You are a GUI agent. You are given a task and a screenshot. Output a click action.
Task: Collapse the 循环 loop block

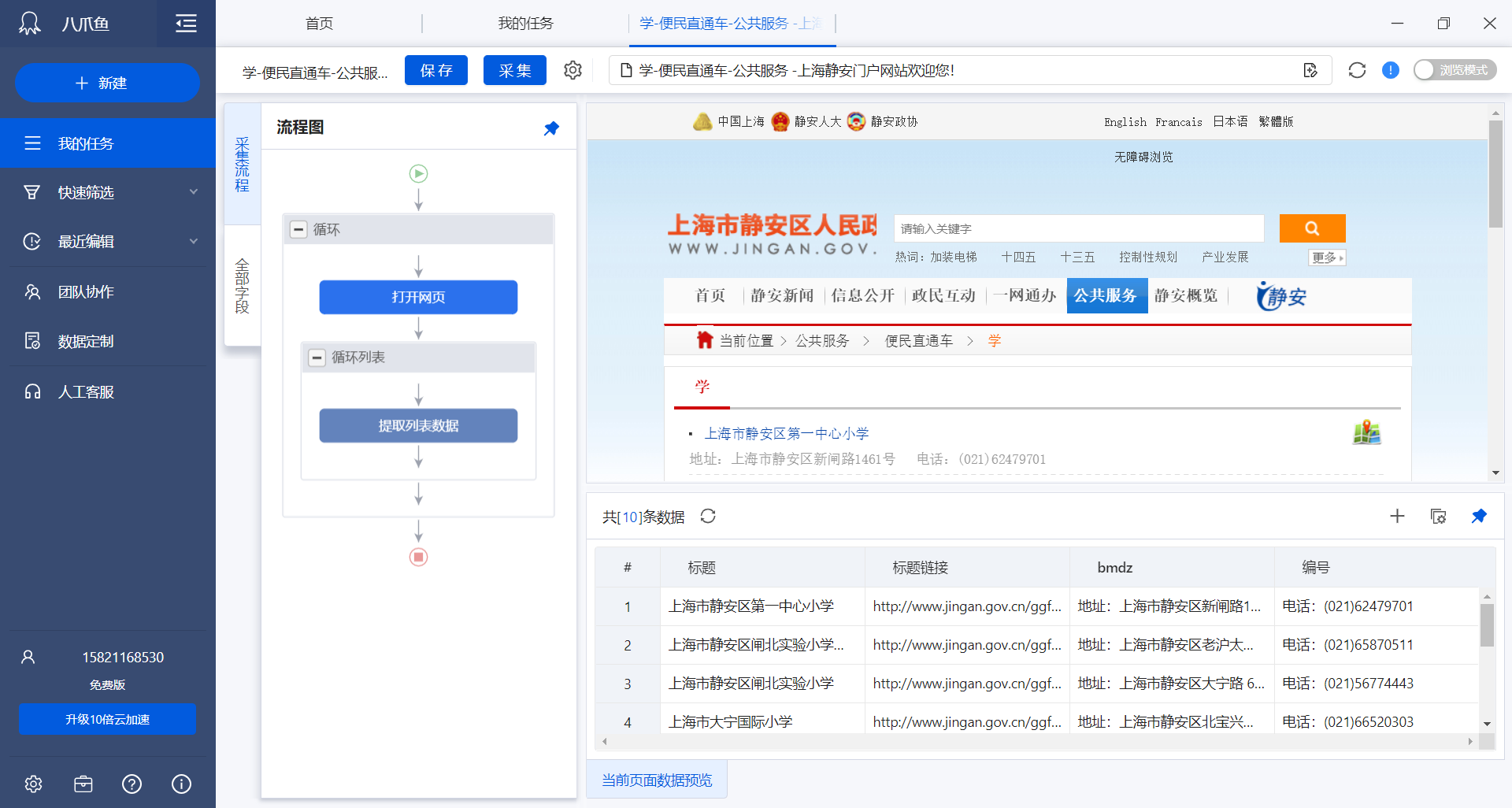click(x=298, y=229)
